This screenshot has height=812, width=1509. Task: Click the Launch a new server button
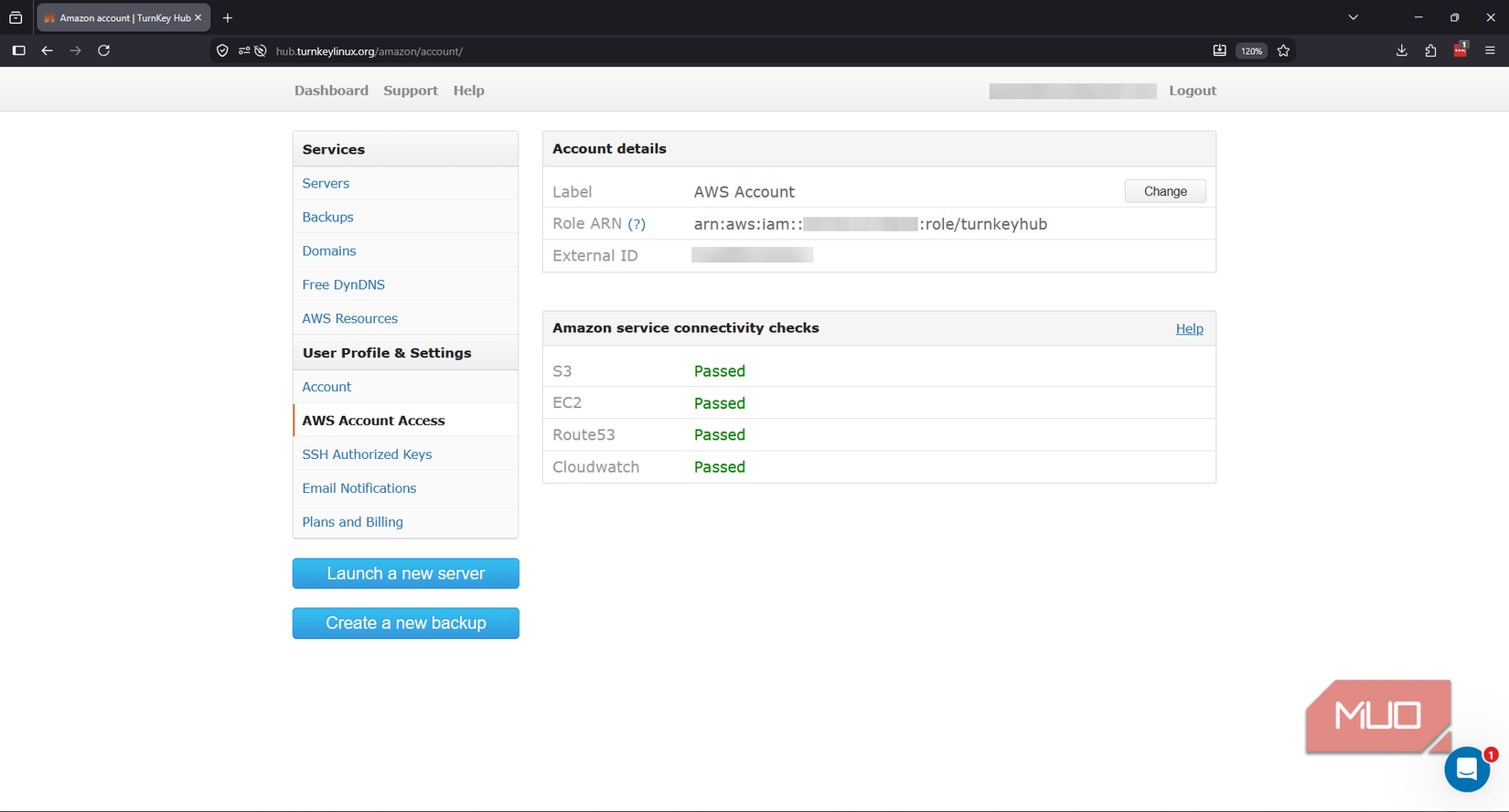tap(406, 573)
